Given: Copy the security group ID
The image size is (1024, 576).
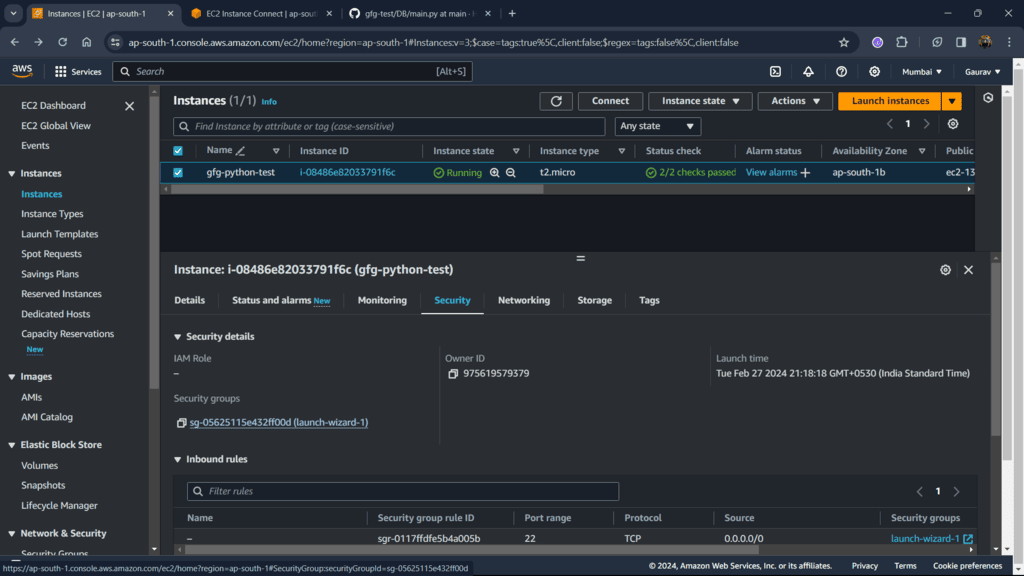Looking at the screenshot, I should (x=182, y=423).
